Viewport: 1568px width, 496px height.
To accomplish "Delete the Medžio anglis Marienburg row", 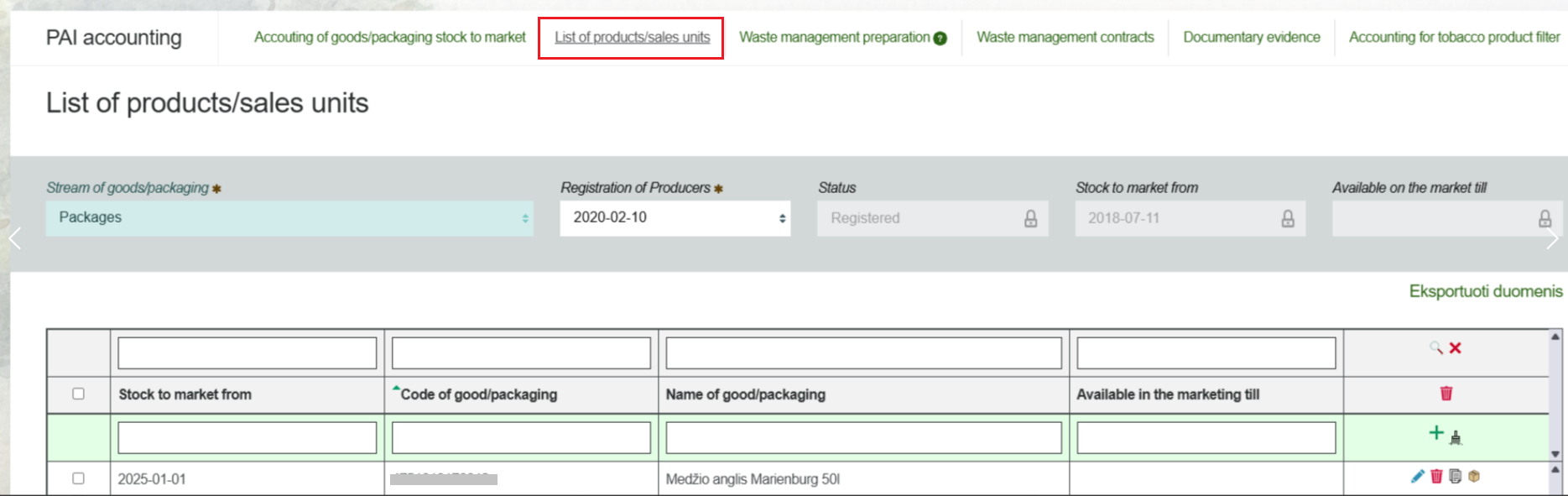I will click(x=1436, y=477).
